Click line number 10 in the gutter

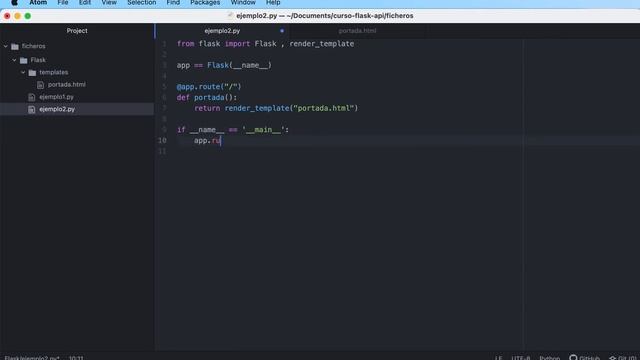click(x=162, y=140)
